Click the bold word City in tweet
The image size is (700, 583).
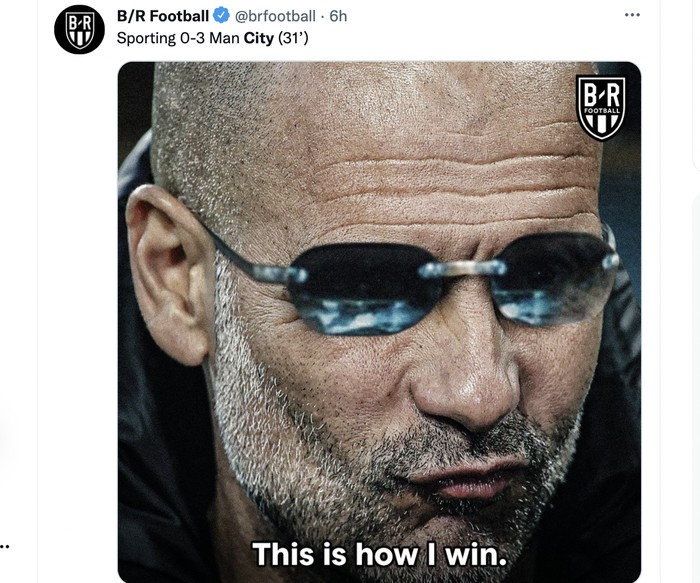[258, 39]
